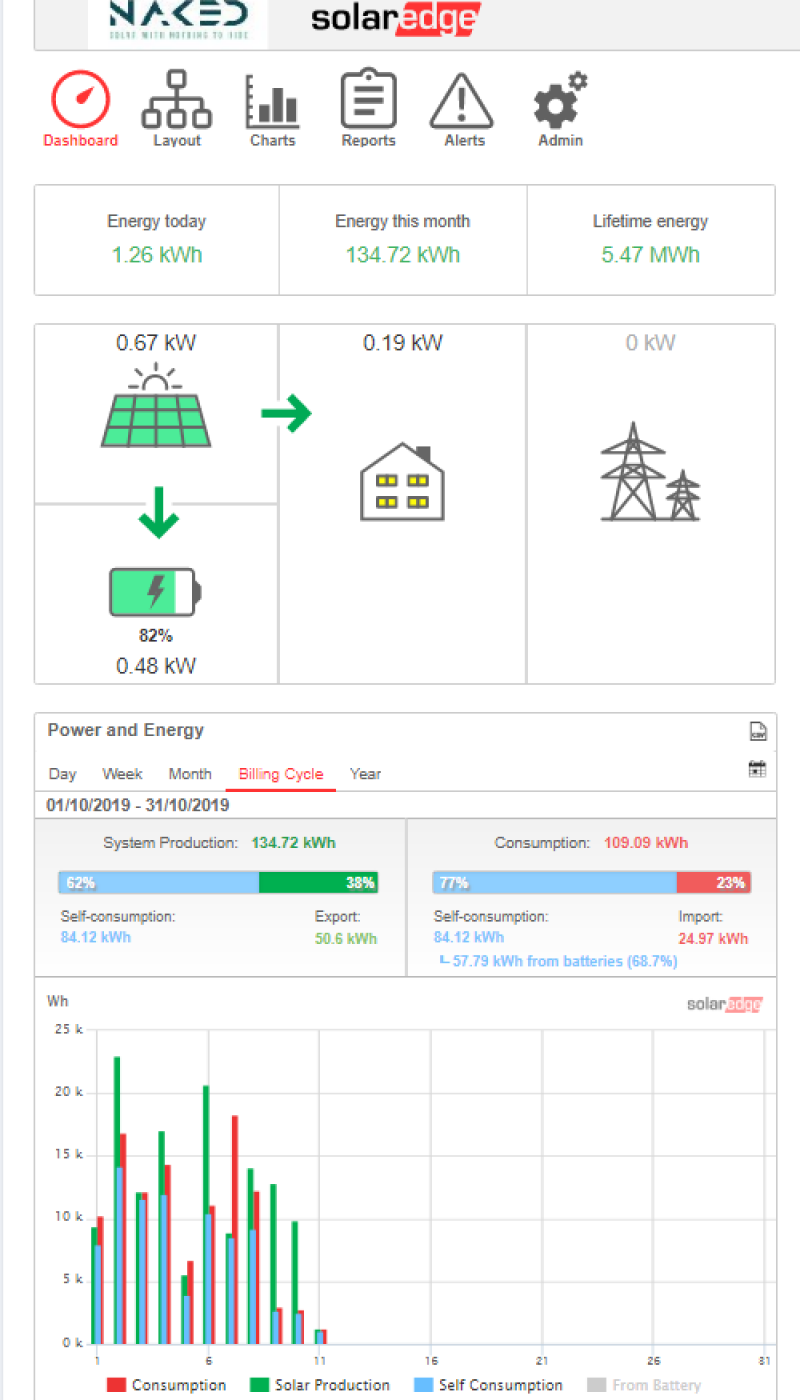Open the Charts bar graph icon
This screenshot has height=1400, width=800.
[272, 101]
